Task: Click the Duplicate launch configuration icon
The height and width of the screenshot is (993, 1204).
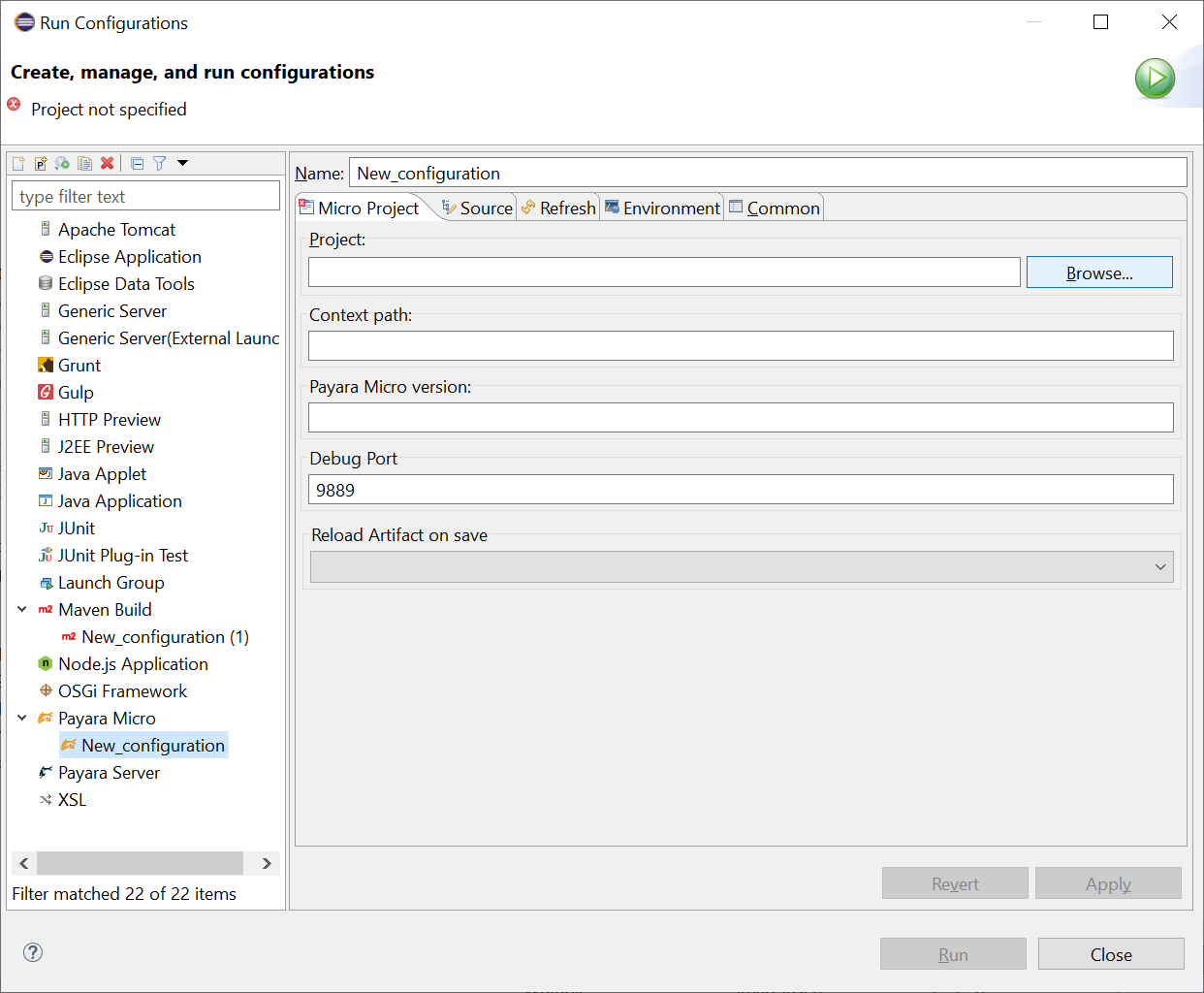Action: (x=85, y=164)
